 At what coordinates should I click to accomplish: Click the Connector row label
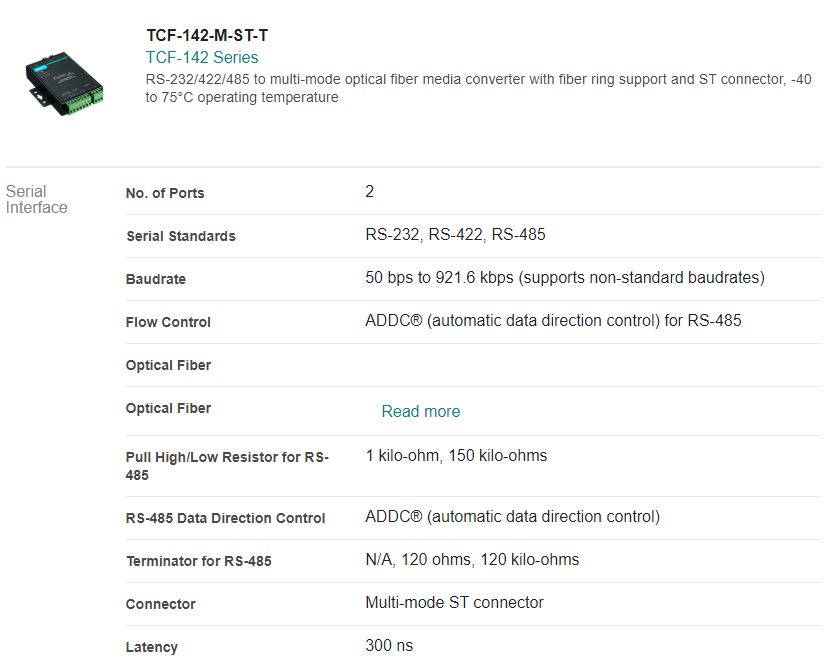click(x=161, y=604)
